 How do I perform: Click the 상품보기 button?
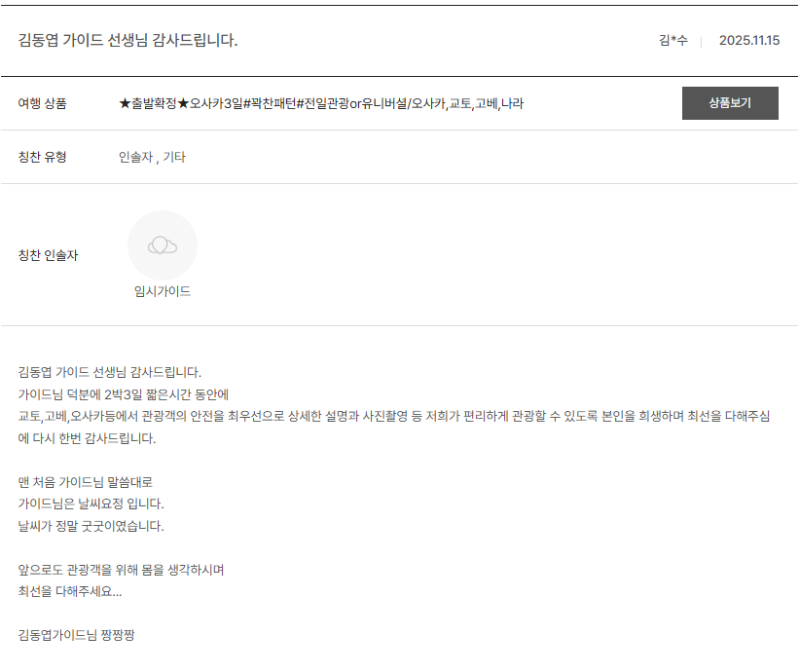[729, 103]
